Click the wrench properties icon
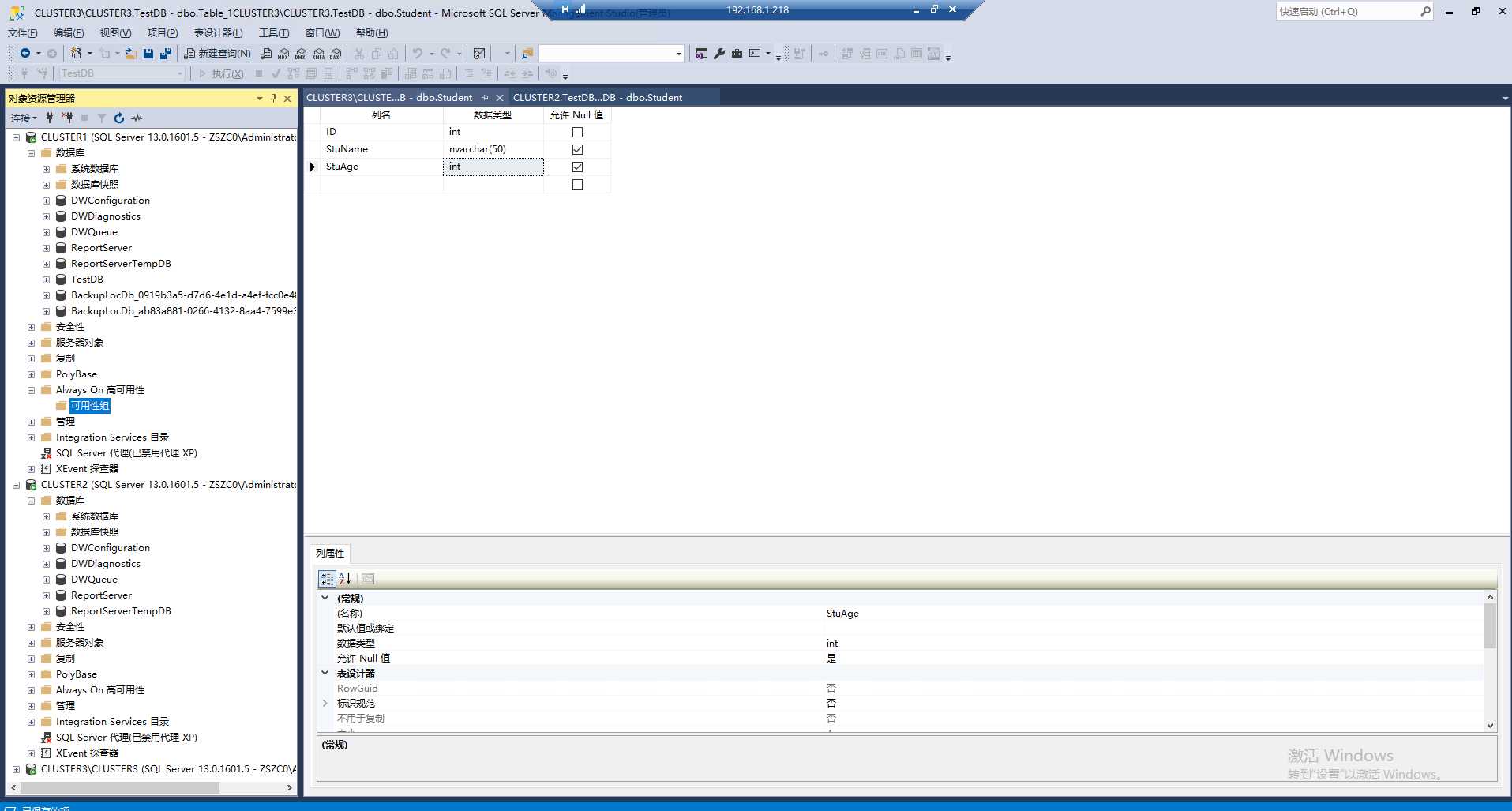The height and width of the screenshot is (811, 1512). pyautogui.click(x=719, y=54)
